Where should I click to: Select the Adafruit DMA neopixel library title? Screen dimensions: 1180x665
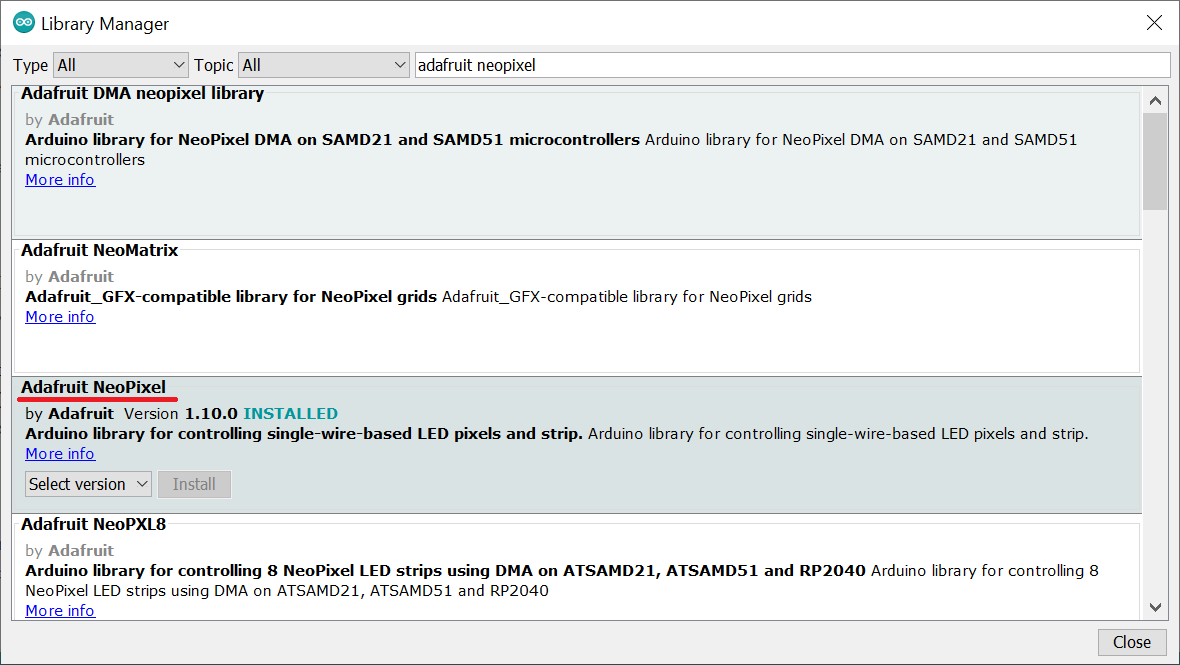click(x=142, y=93)
